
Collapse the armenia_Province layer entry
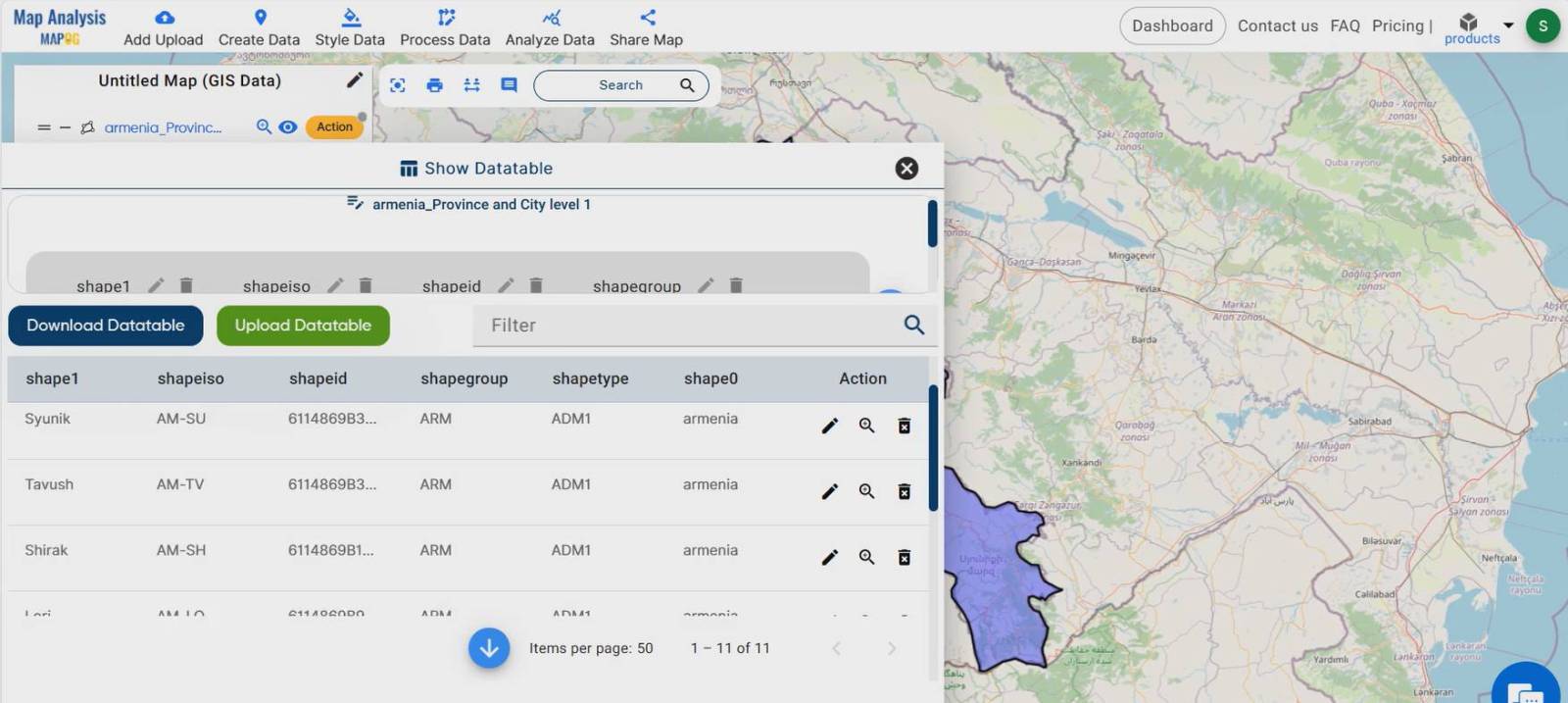(x=65, y=127)
